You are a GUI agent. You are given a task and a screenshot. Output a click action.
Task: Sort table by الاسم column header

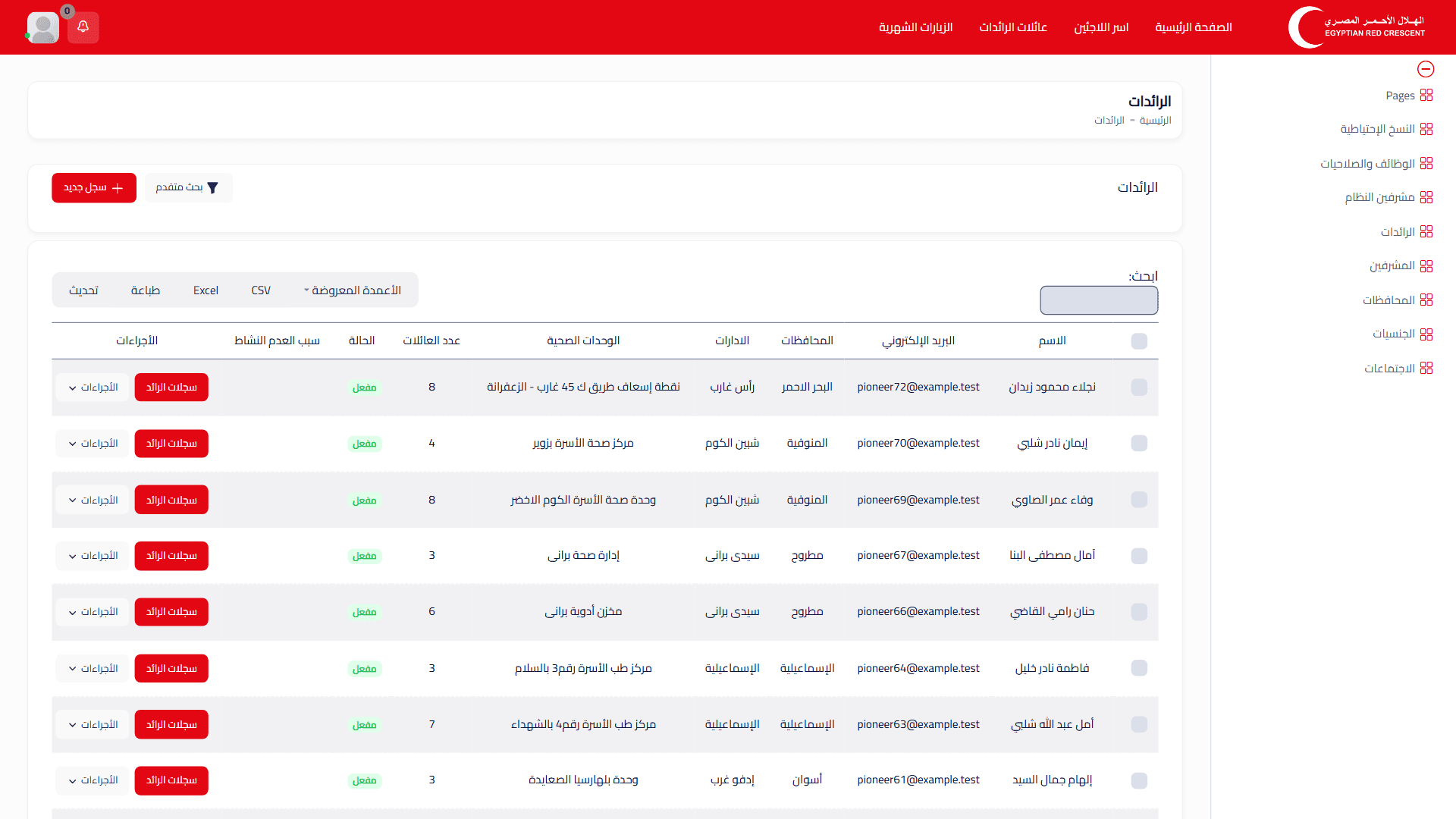tap(1052, 340)
